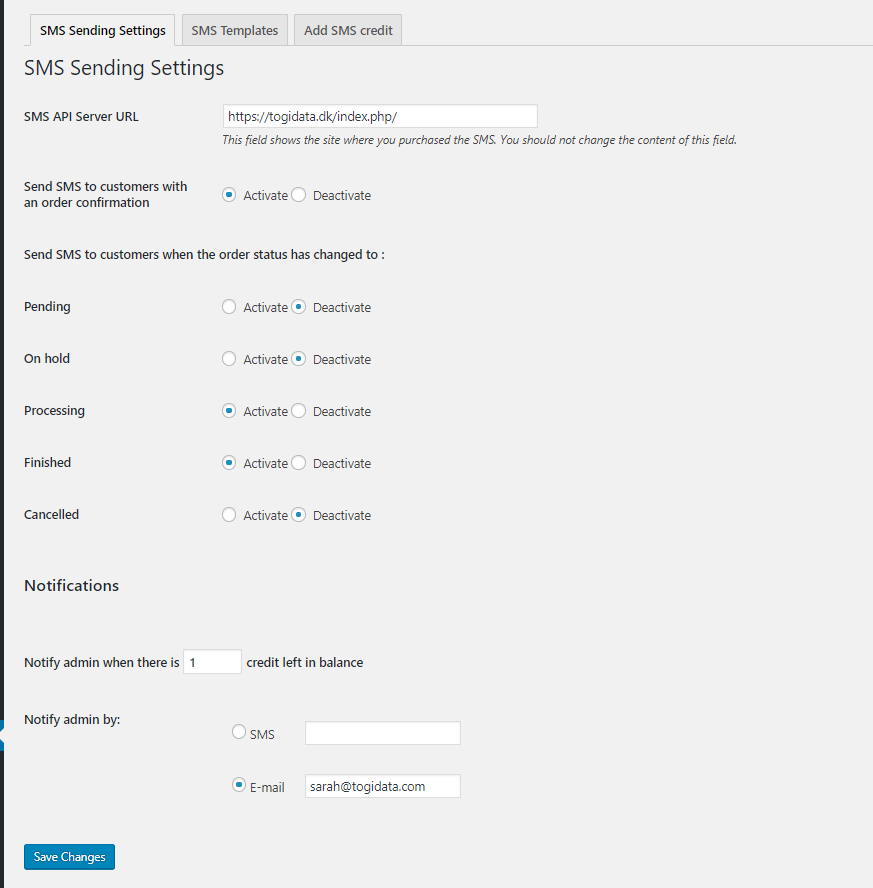Deactivate SMS for Pending status
Image resolution: width=873 pixels, height=888 pixels.
(298, 307)
